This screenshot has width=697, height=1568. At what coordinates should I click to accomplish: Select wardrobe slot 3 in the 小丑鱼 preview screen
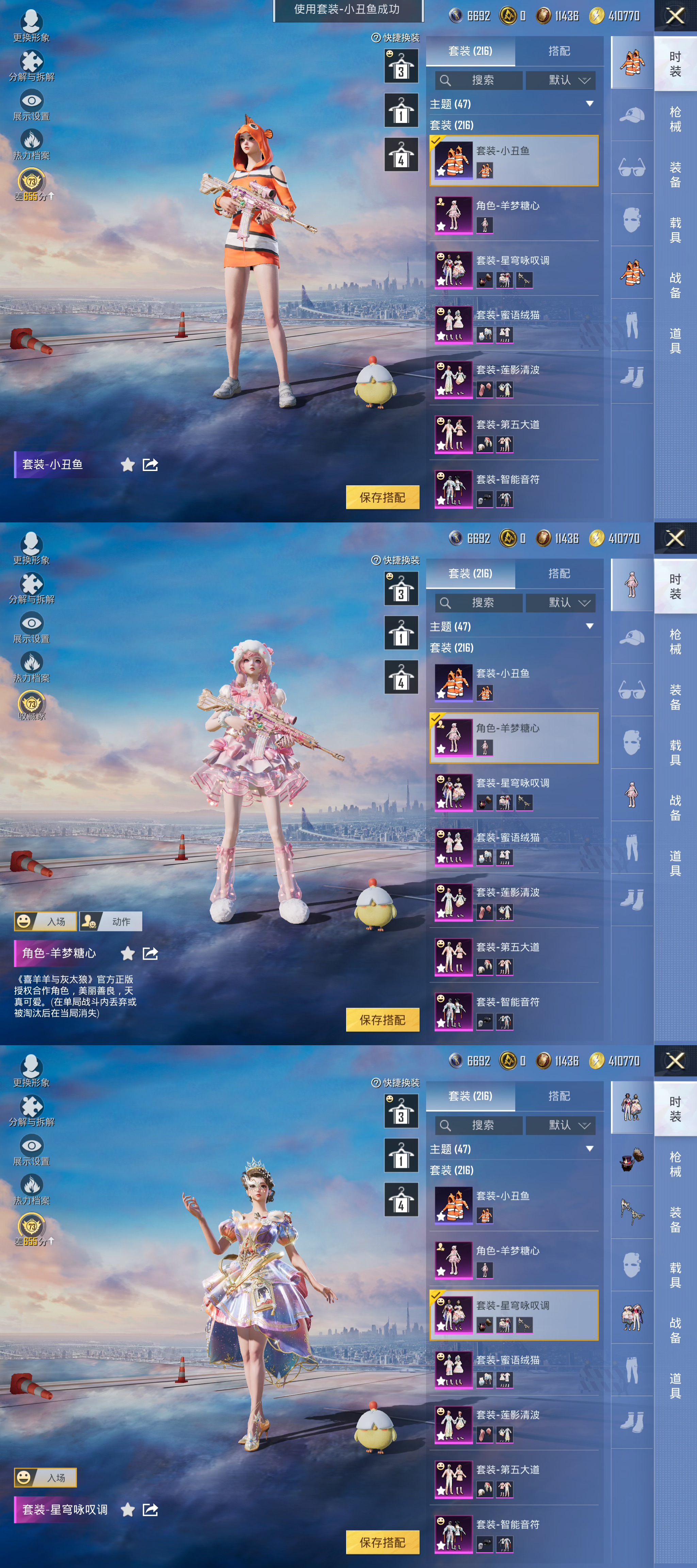(x=401, y=66)
